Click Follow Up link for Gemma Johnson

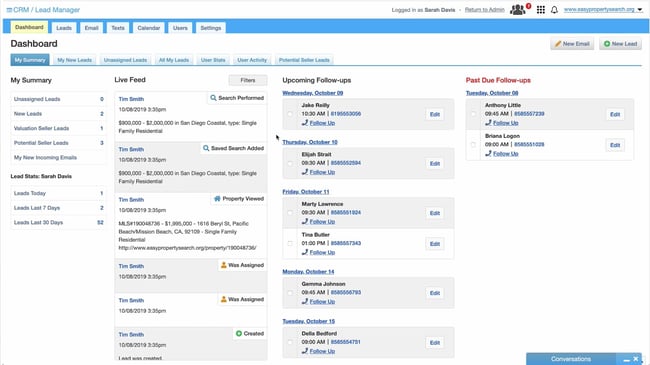coord(322,302)
